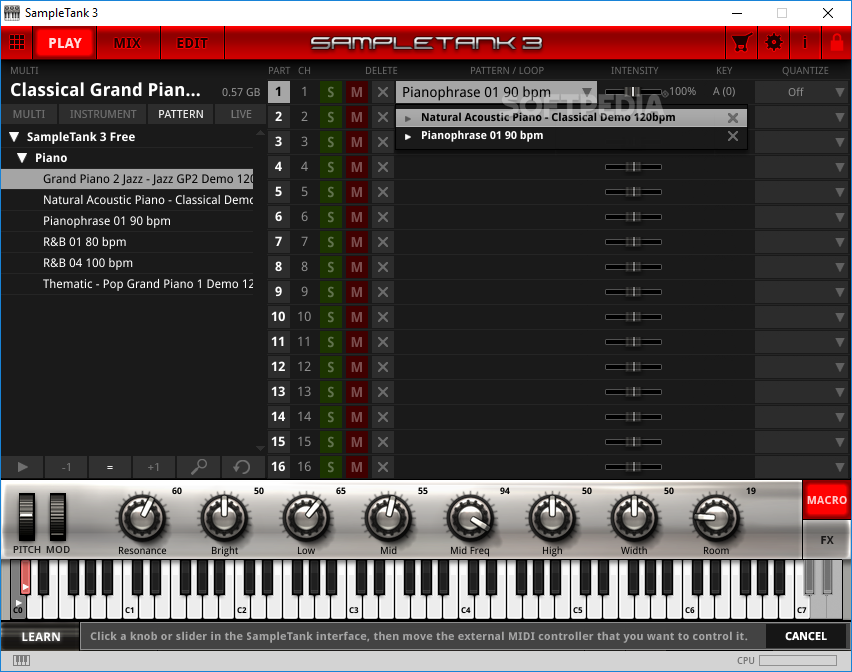Solo part 3
The height and width of the screenshot is (672, 852).
tap(330, 142)
